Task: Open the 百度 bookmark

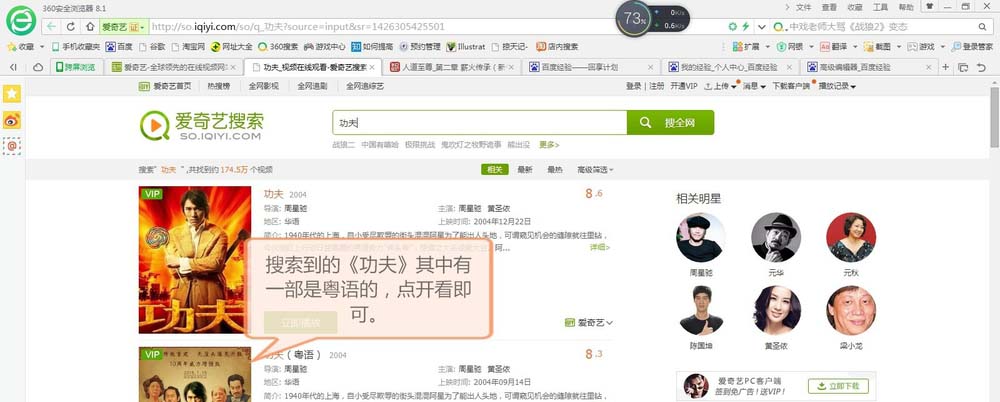Action: pyautogui.click(x=119, y=47)
